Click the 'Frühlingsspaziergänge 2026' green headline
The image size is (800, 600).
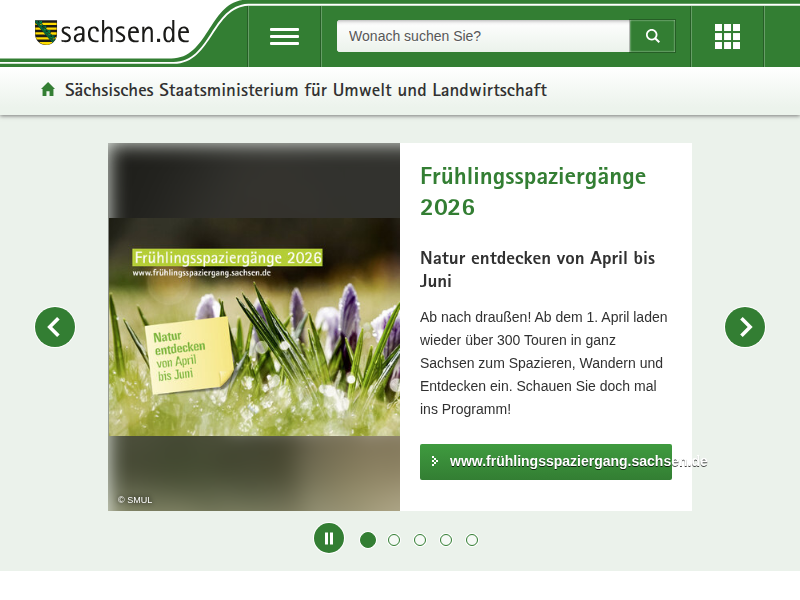pyautogui.click(x=533, y=191)
